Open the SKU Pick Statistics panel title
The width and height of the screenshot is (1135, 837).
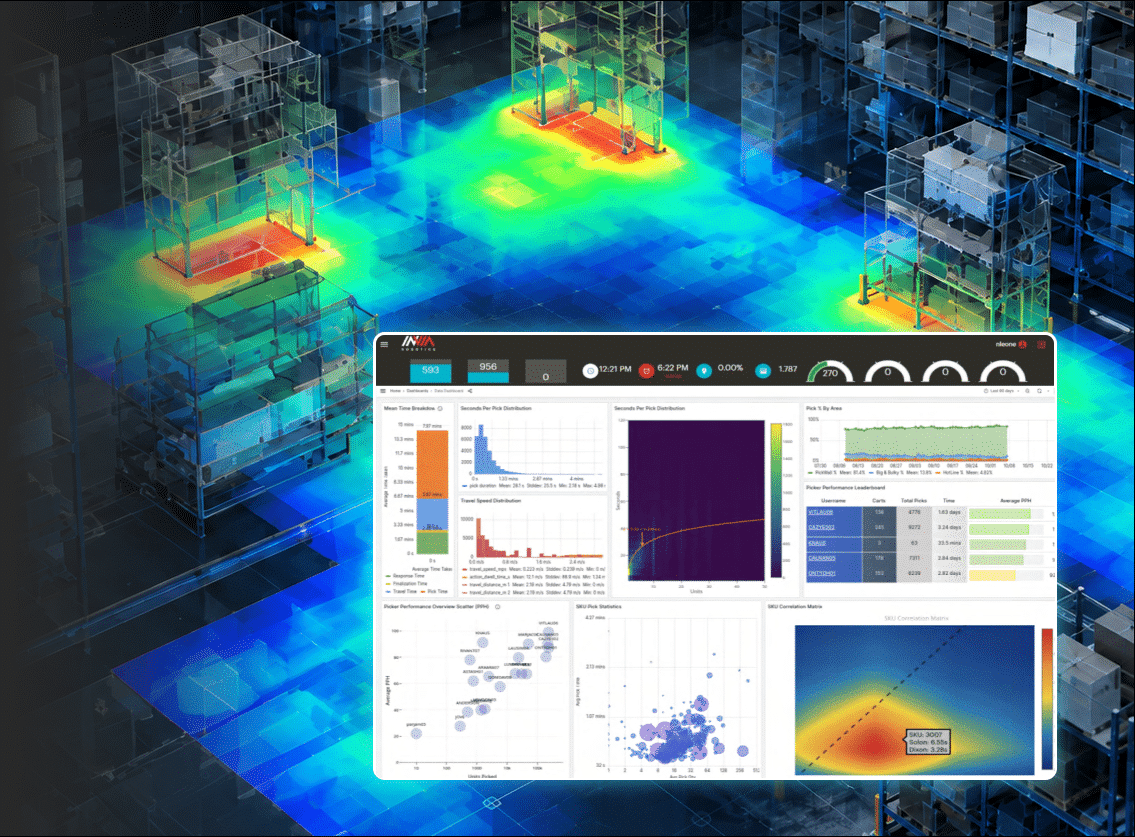[599, 607]
